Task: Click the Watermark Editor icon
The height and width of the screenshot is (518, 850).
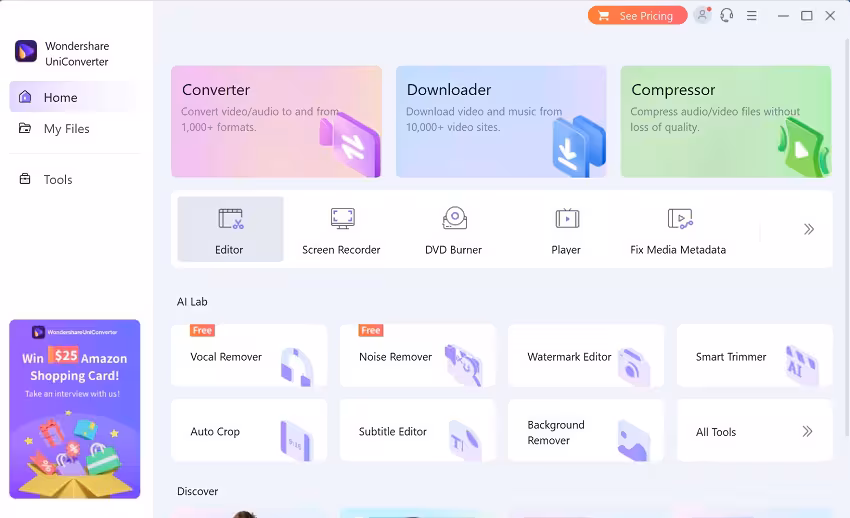Action: (634, 367)
